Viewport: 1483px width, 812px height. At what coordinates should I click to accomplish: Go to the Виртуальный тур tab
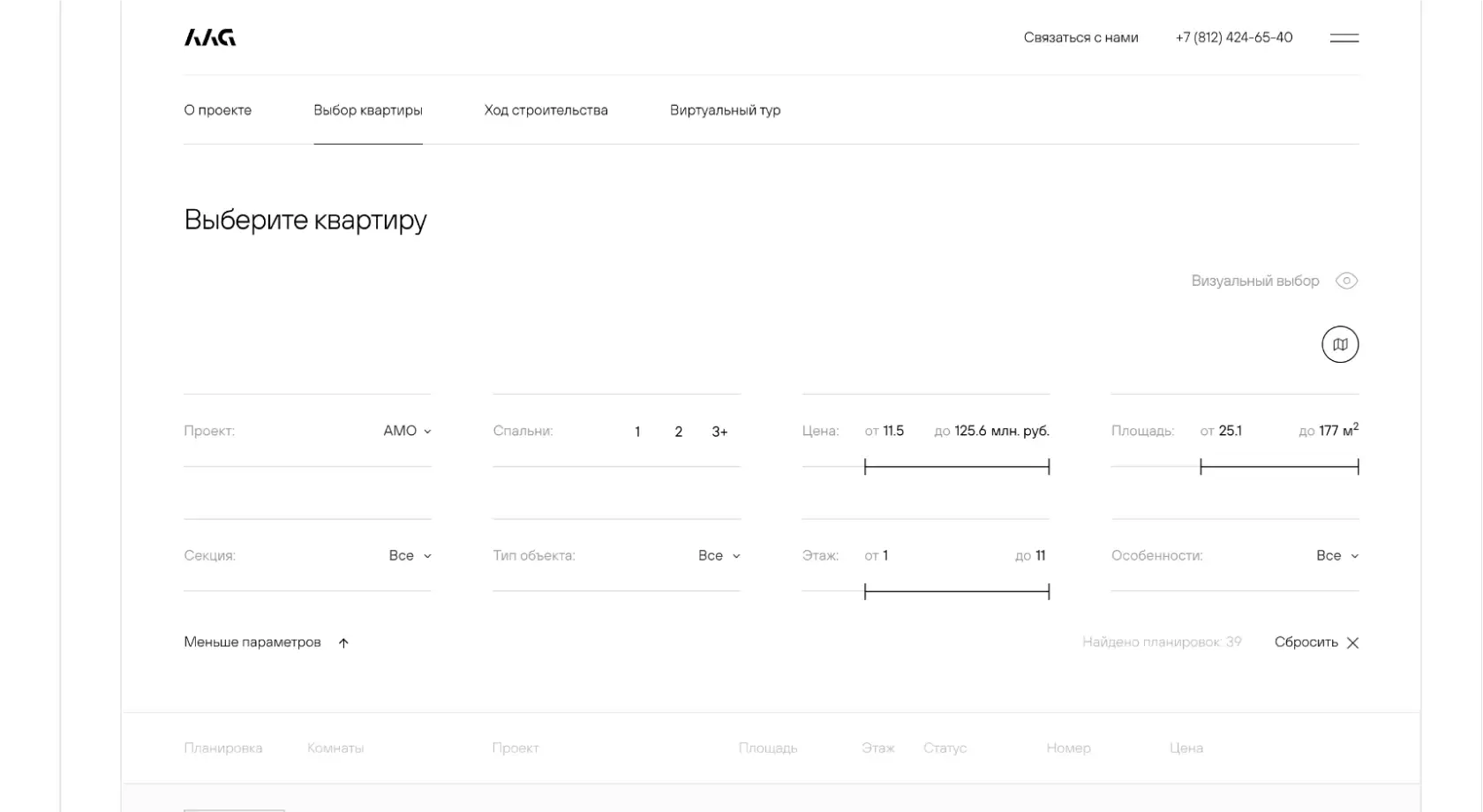[x=725, y=110]
